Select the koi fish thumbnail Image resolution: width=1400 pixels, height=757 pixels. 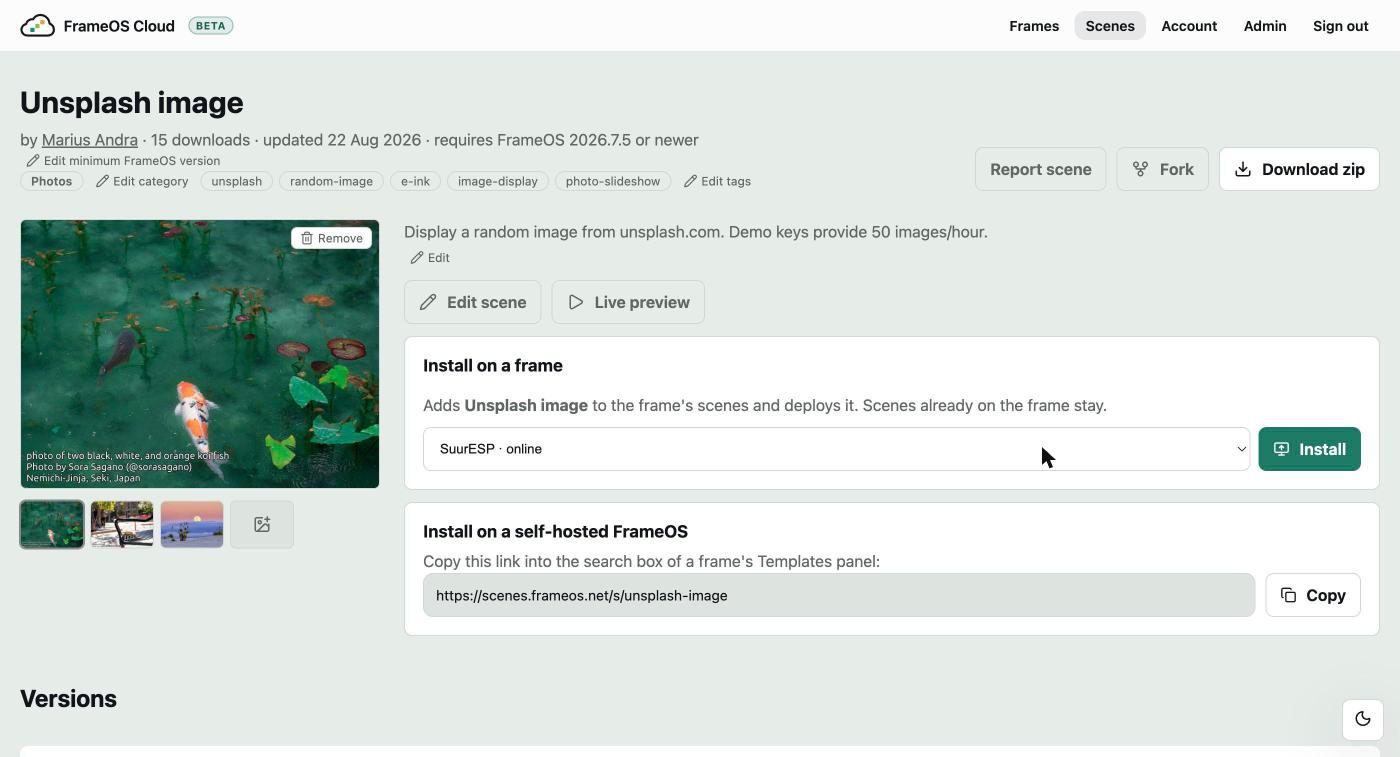coord(52,524)
